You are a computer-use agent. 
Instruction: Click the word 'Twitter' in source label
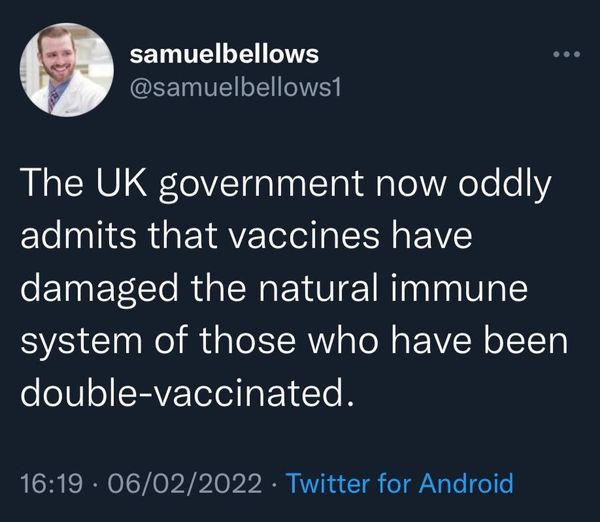tap(329, 483)
